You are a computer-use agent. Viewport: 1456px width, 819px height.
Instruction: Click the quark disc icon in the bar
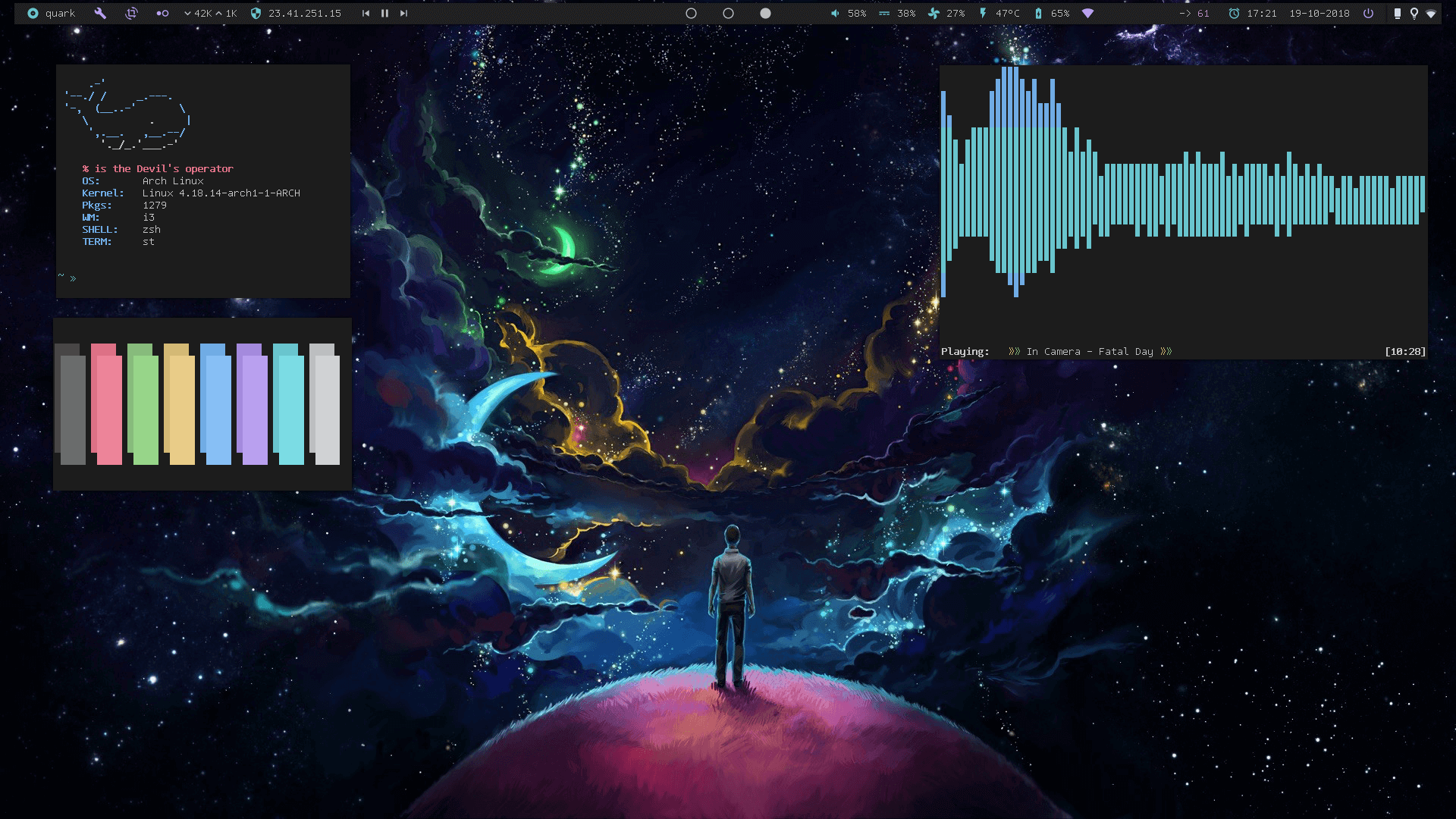[x=33, y=14]
